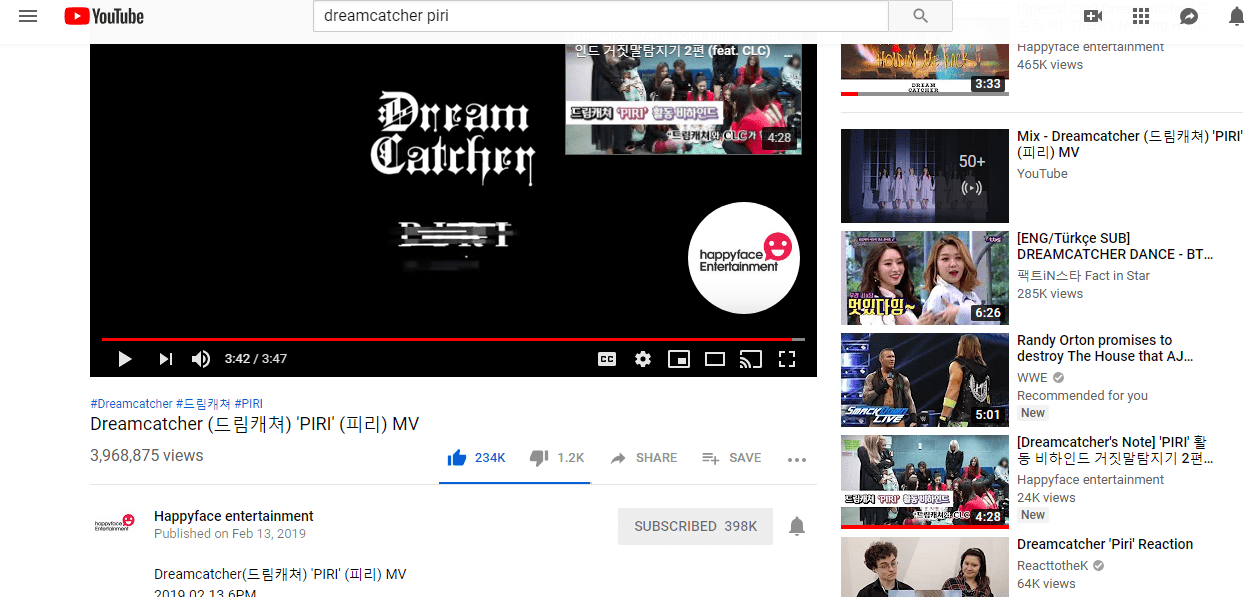Open the #드림캐쳐 hashtag link
Viewport: 1244px width, 597px height.
(204, 404)
